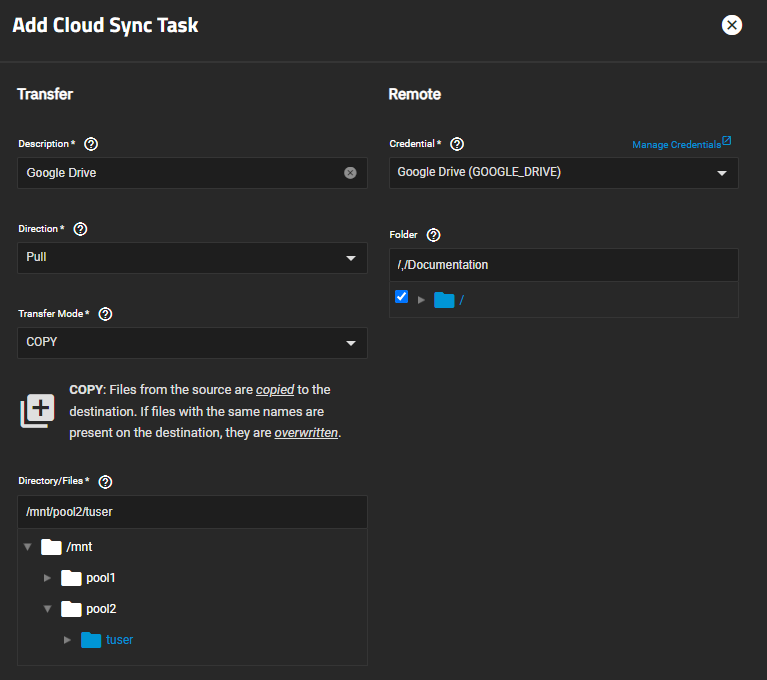Image resolution: width=767 pixels, height=680 pixels.
Task: Clear the Description field with X icon
Action: pos(350,173)
